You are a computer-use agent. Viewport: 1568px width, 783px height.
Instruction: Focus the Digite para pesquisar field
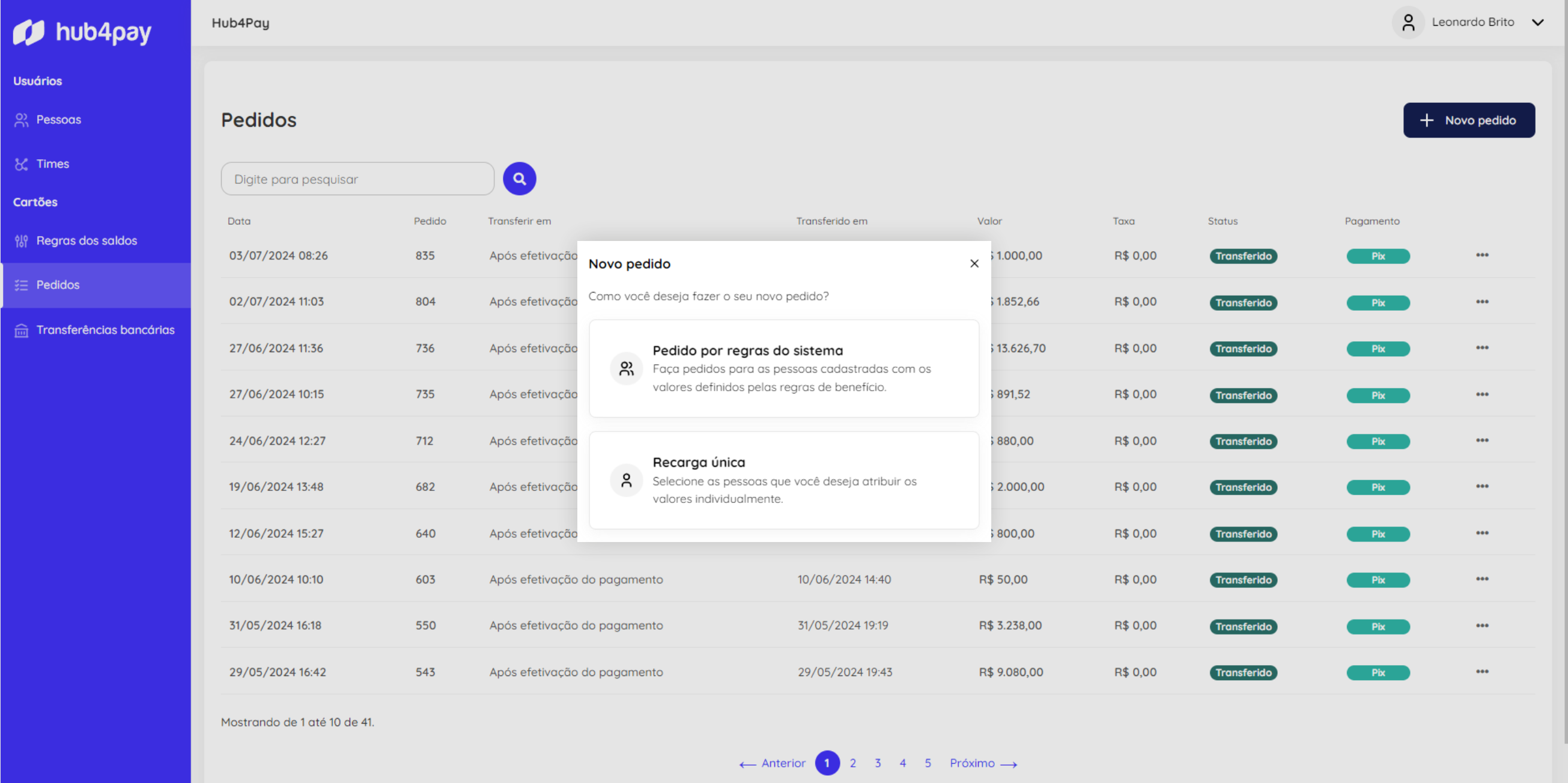[x=357, y=179]
